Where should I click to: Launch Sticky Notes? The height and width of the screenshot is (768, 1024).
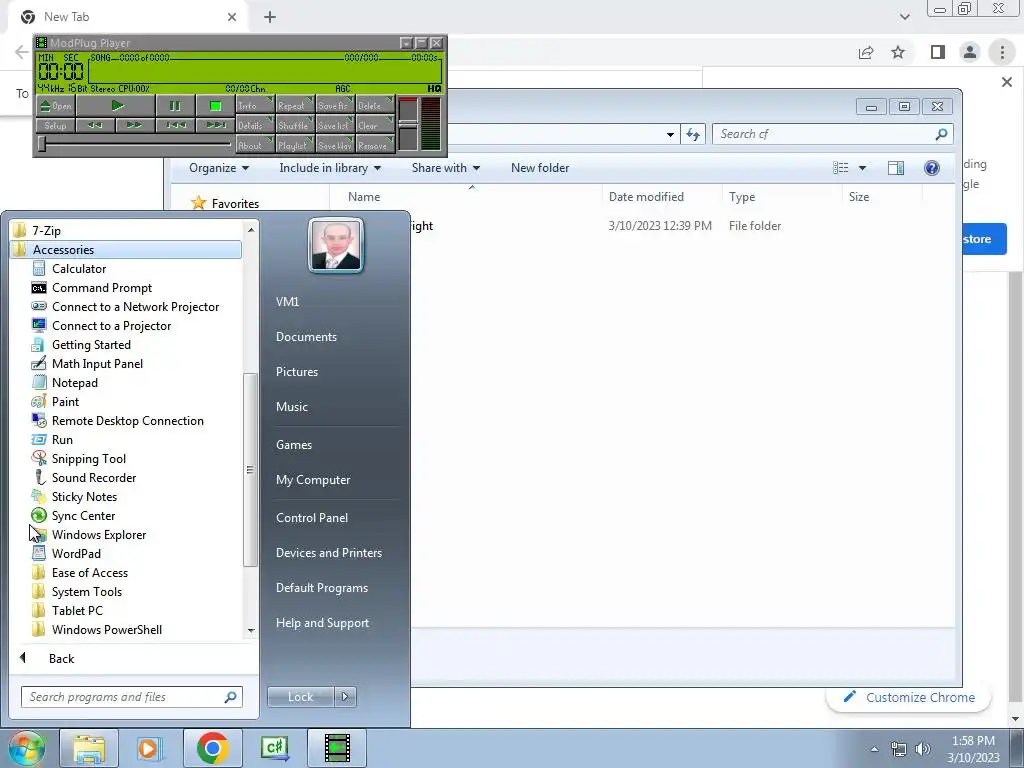84,496
